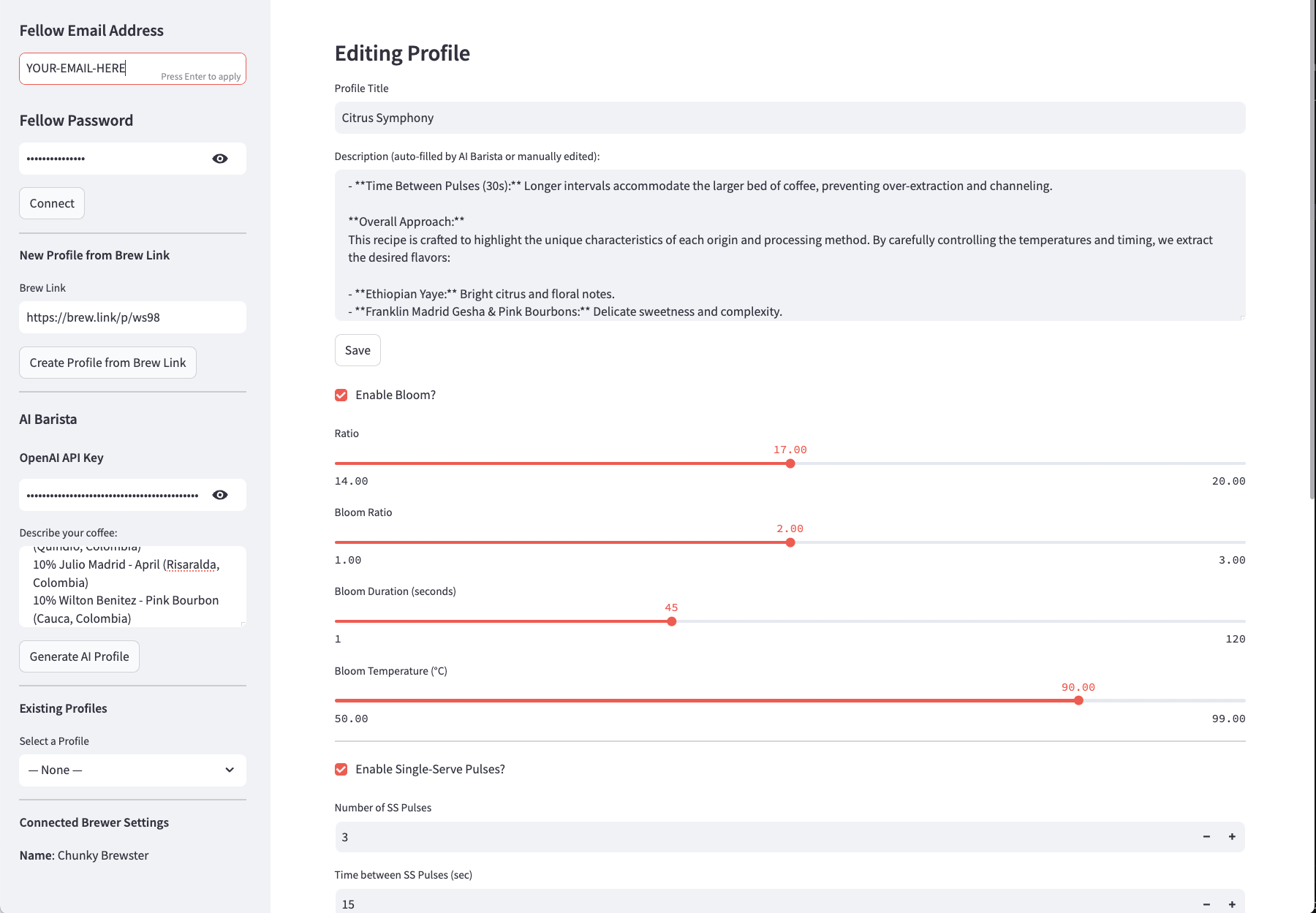The image size is (1316, 913).
Task: Click the Ratio slider handle
Action: (x=790, y=463)
